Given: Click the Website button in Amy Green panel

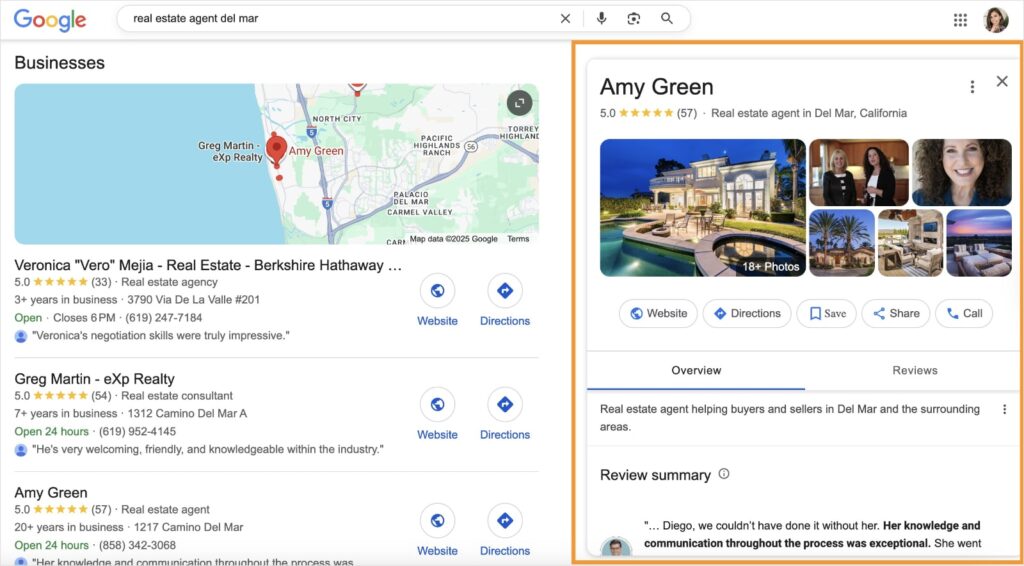Looking at the screenshot, I should (x=658, y=313).
